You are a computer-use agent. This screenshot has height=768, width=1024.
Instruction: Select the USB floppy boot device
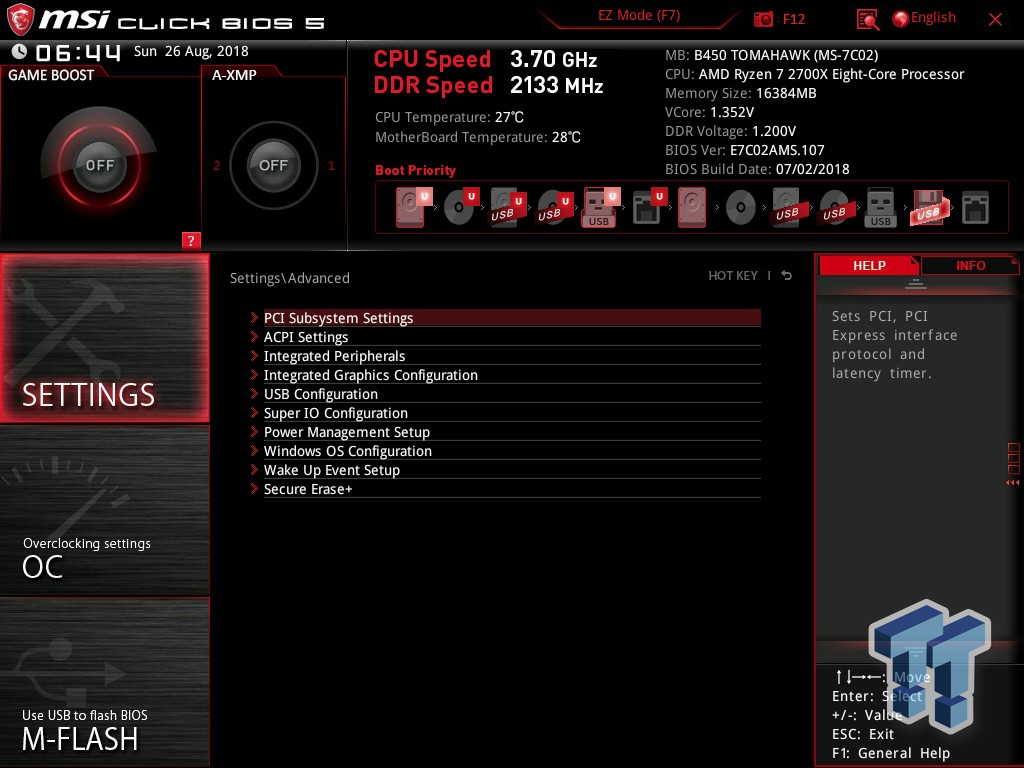click(x=928, y=208)
